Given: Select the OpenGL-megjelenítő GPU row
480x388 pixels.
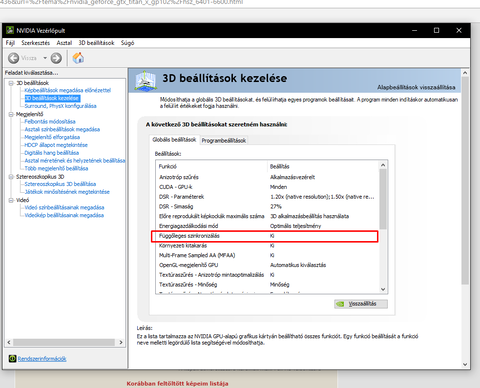Looking at the screenshot, I should 267,265.
